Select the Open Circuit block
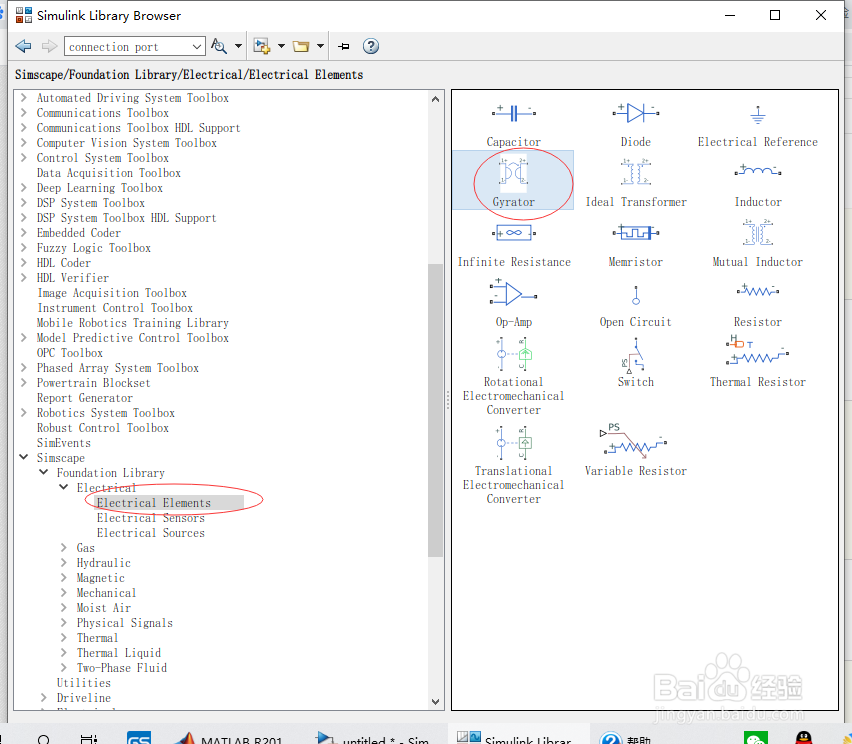Image resolution: width=852 pixels, height=744 pixels. click(x=635, y=306)
